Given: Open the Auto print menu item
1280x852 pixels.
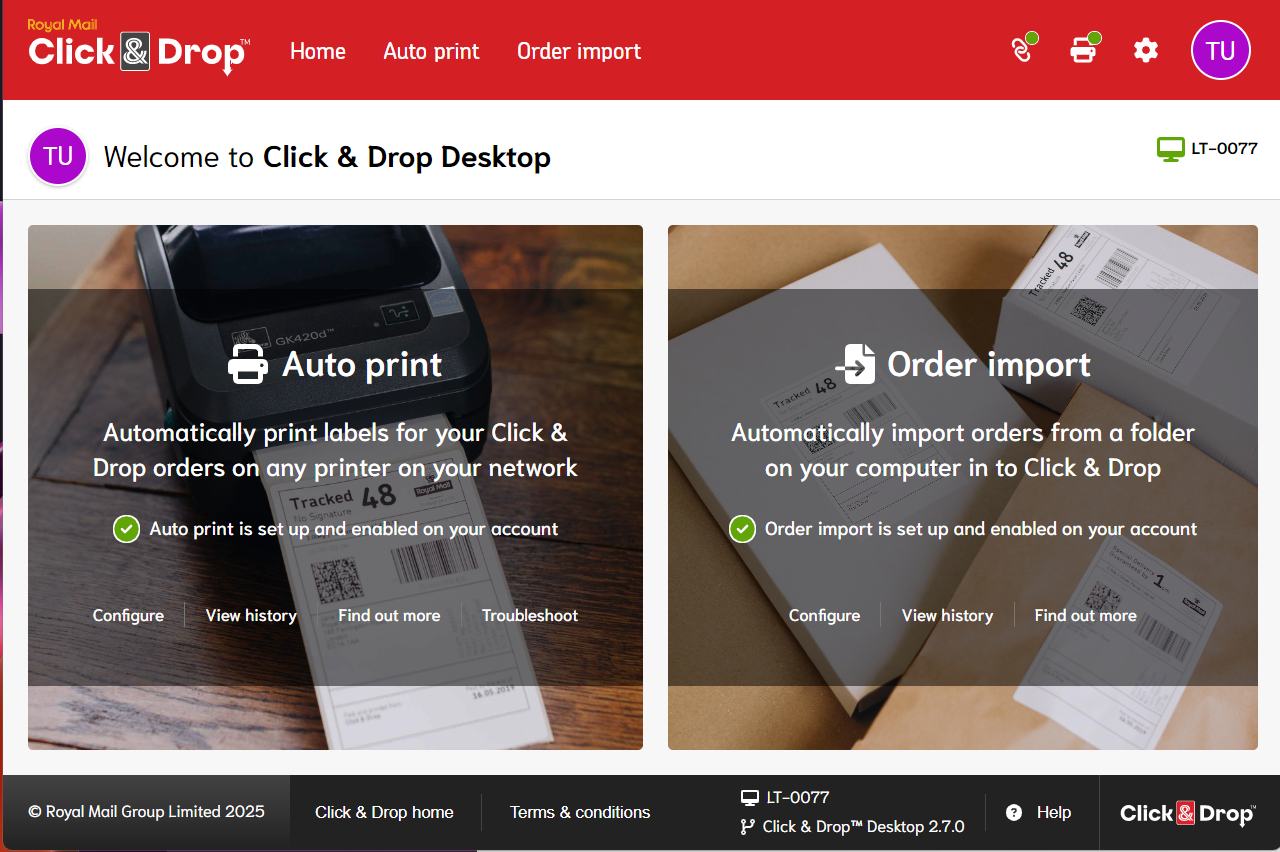Looking at the screenshot, I should (431, 51).
